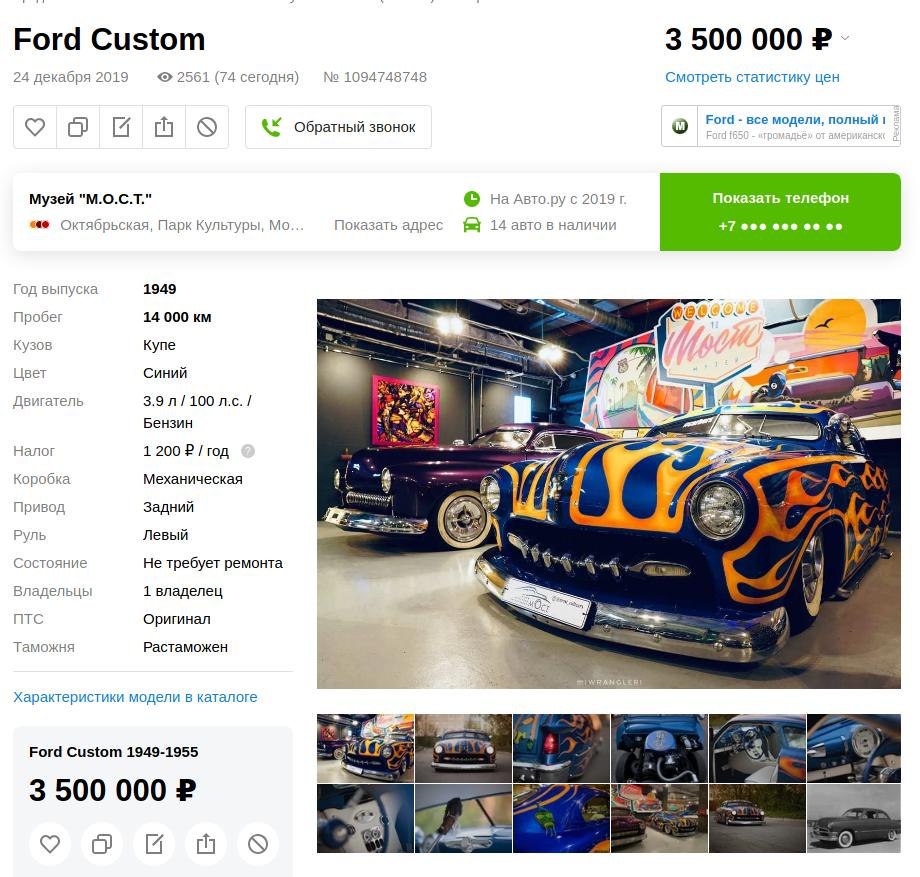Open Характеристики модели в каталоге link
The height and width of the screenshot is (877, 920).
[135, 697]
